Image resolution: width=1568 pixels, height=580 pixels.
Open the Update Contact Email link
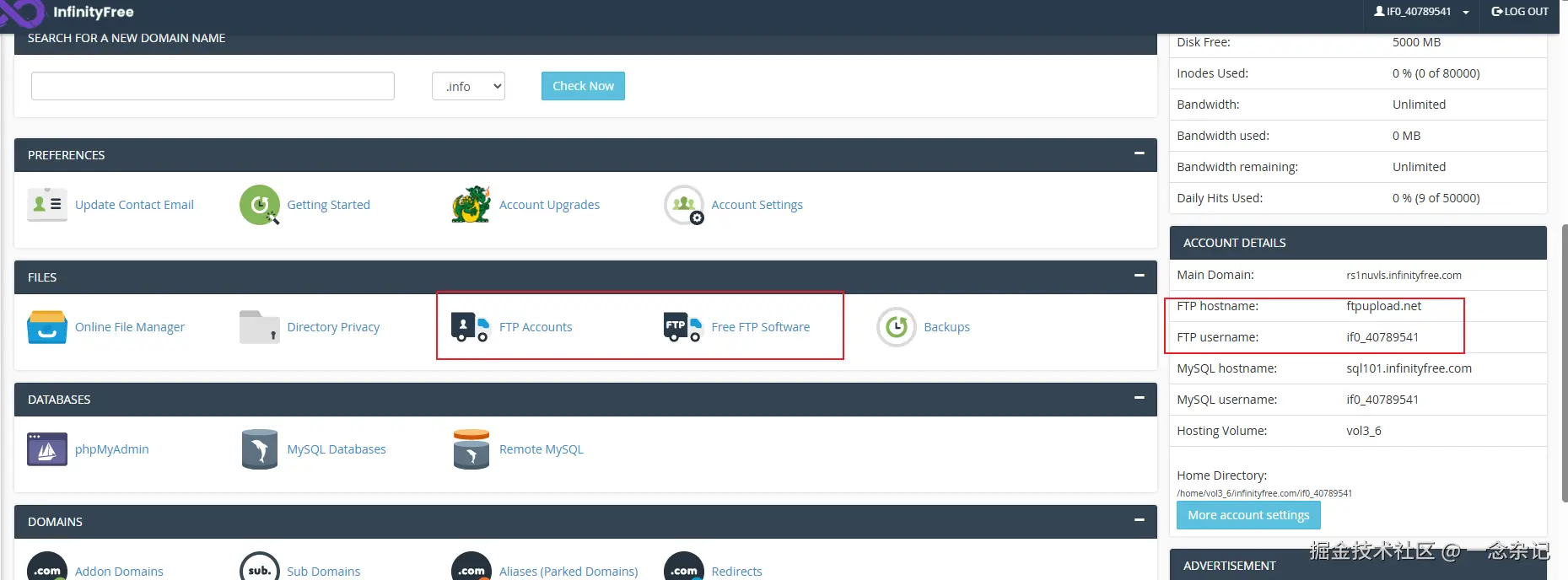point(134,205)
